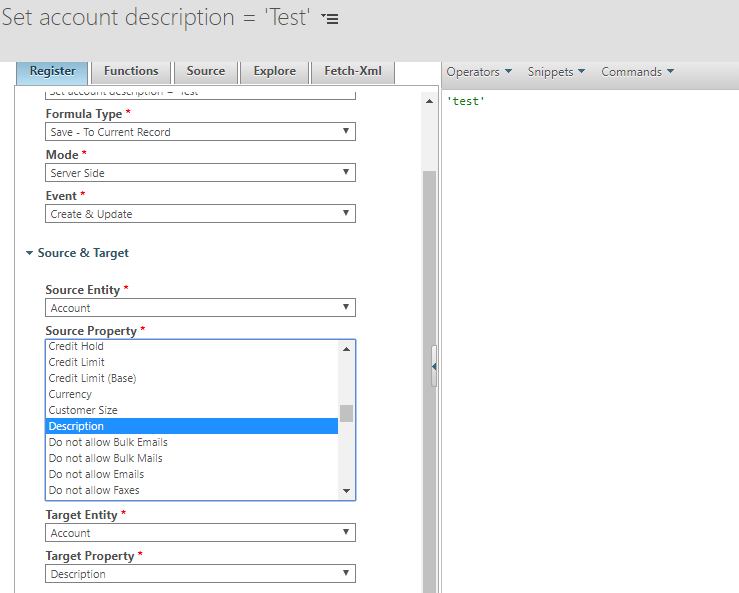The width and height of the screenshot is (739, 593).
Task: Open the Mode dropdown showing Server Side
Action: [x=200, y=173]
